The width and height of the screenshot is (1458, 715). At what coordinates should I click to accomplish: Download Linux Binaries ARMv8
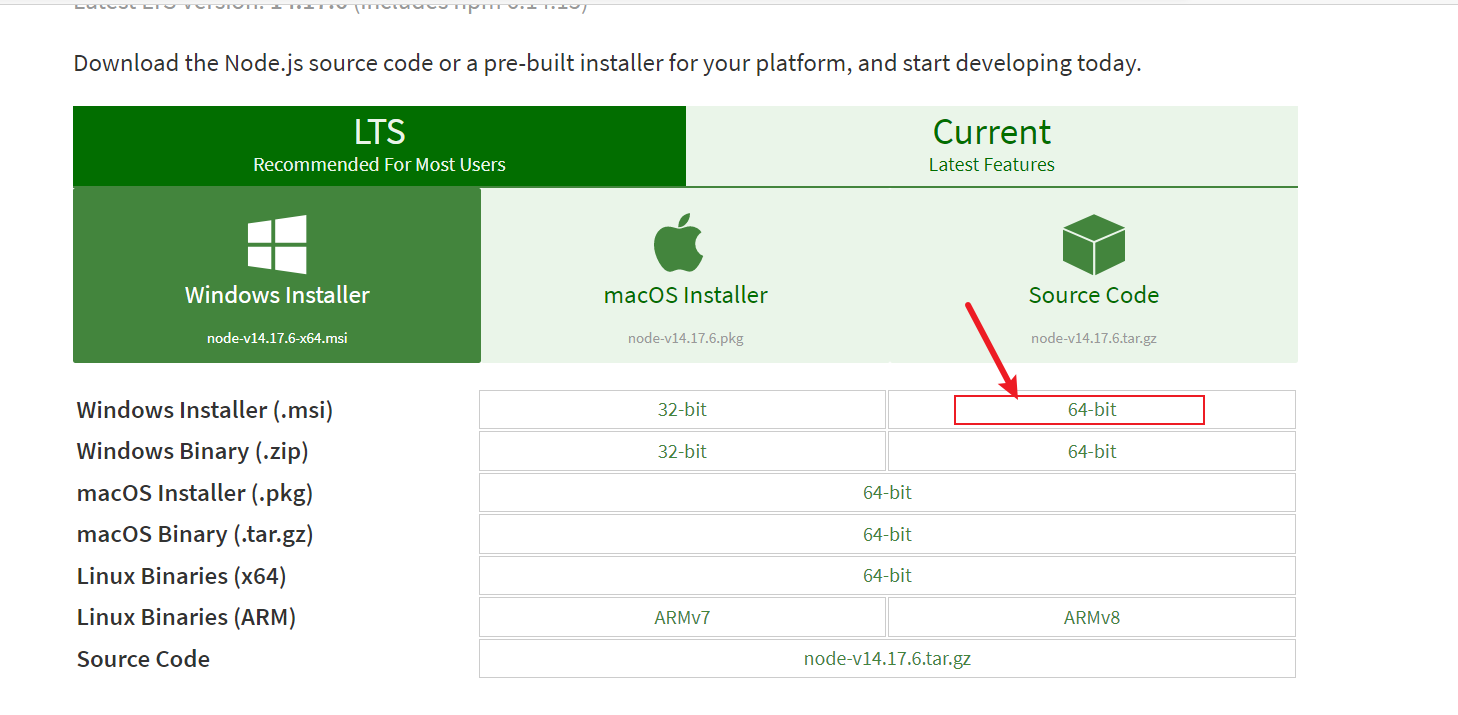[1092, 617]
